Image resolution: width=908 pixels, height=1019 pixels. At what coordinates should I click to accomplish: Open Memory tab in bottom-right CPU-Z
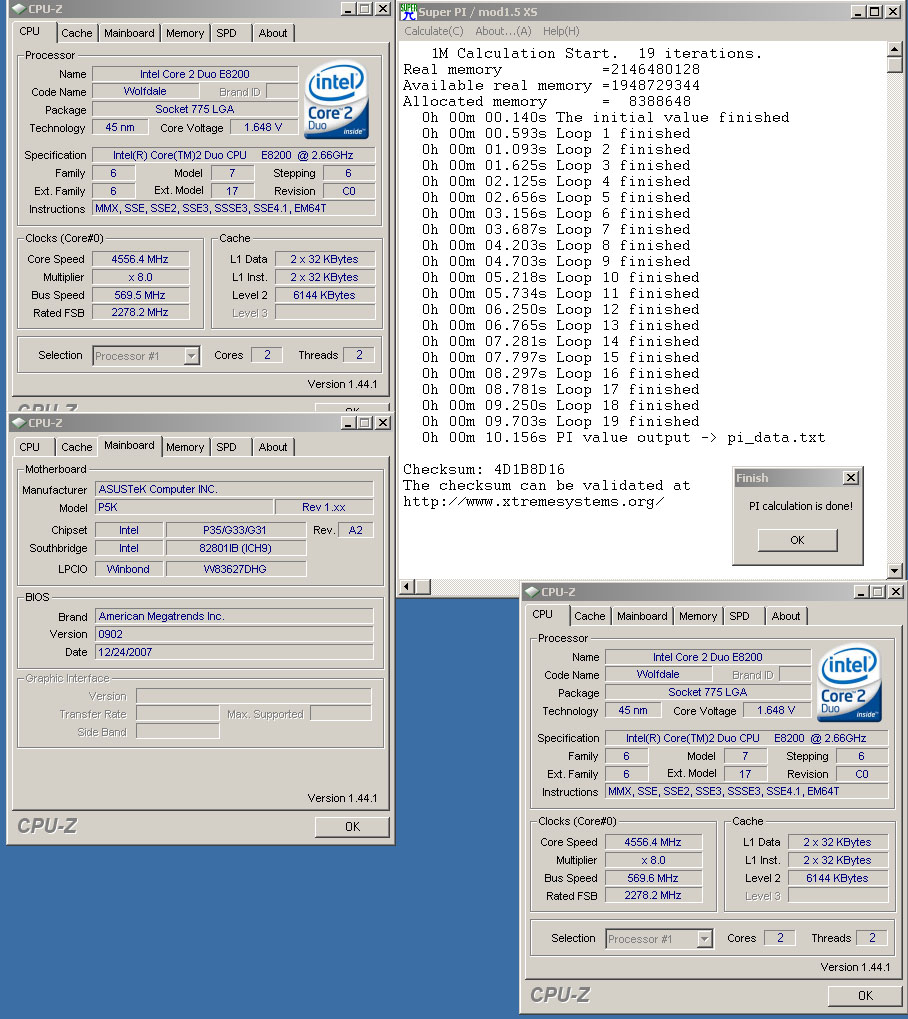pos(698,616)
